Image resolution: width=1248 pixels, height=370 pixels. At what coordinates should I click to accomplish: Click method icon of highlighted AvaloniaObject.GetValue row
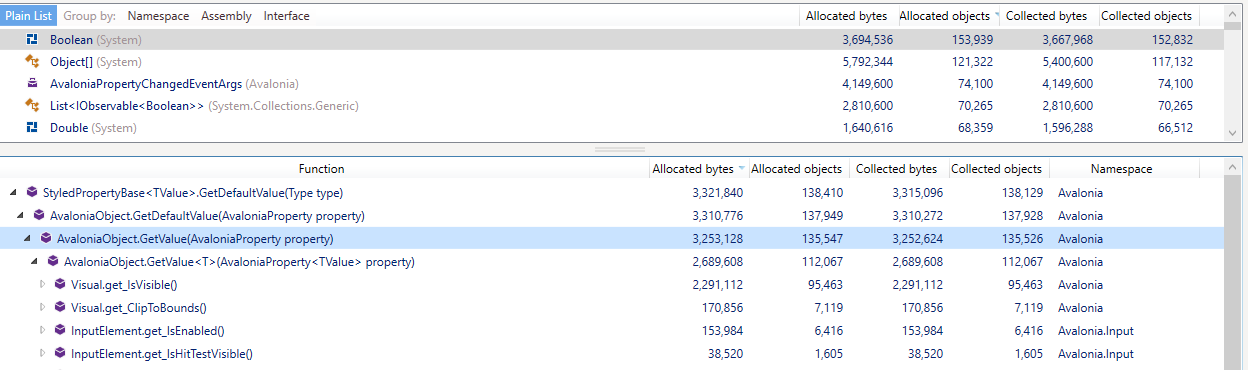(46, 238)
